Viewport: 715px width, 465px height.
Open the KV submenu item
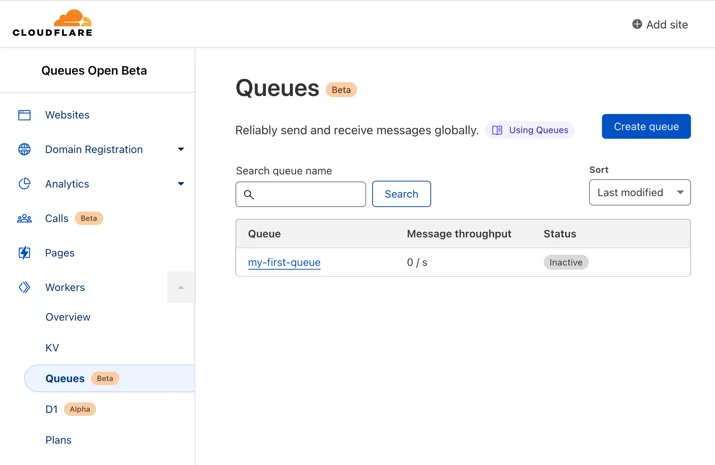[52, 348]
